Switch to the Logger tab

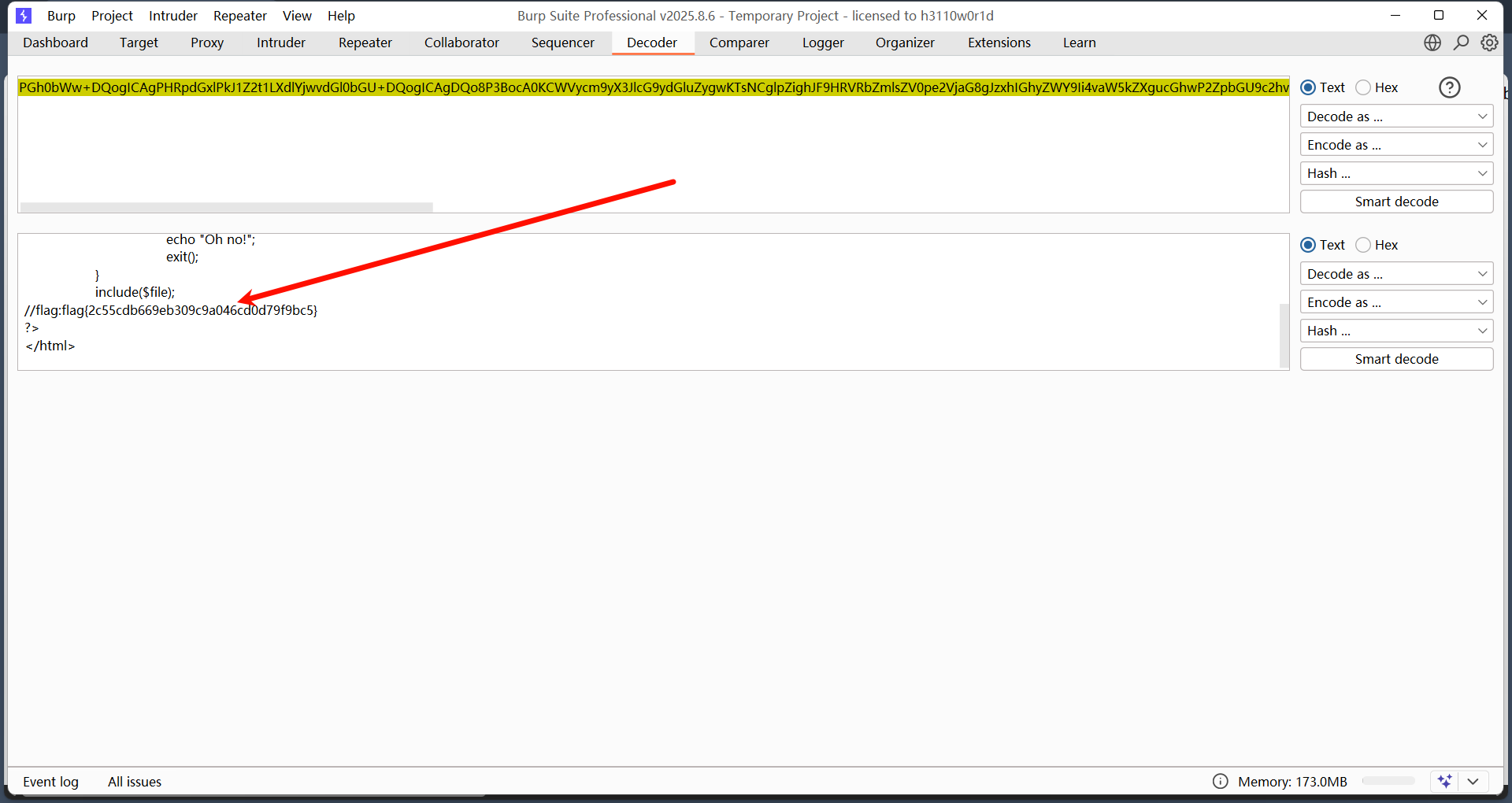coord(823,43)
